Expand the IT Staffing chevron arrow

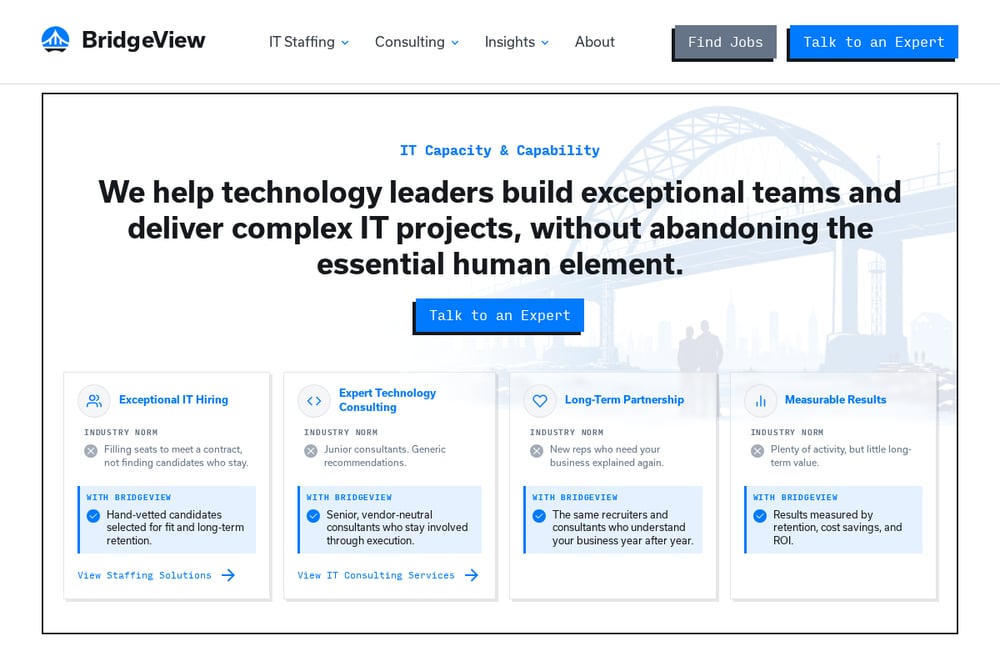coord(345,43)
